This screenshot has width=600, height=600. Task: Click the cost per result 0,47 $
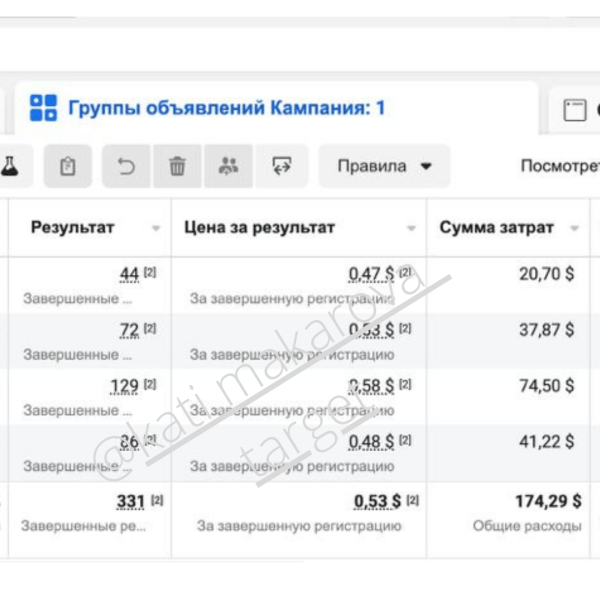click(371, 274)
